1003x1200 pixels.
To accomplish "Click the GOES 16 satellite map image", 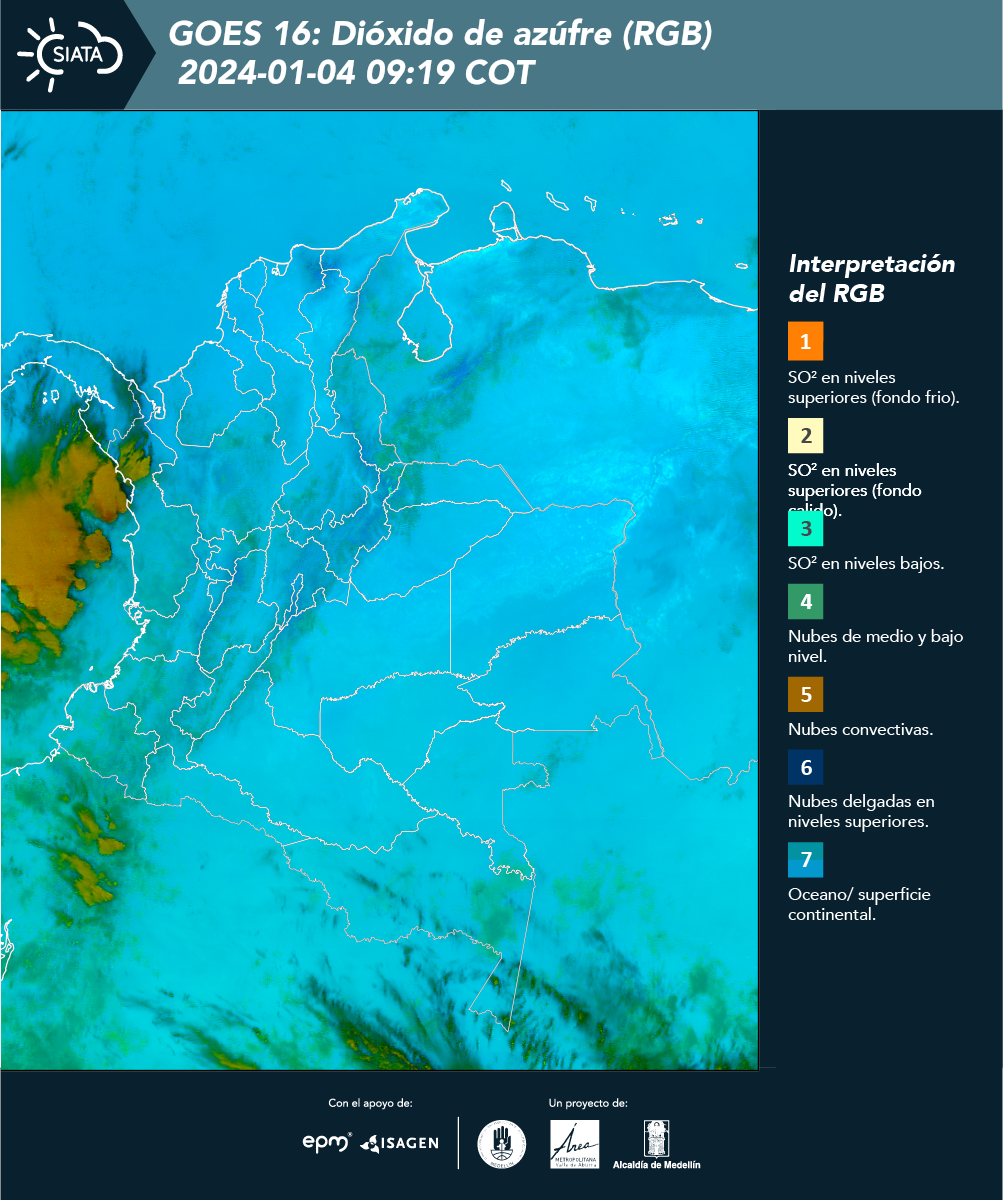I will click(x=379, y=590).
